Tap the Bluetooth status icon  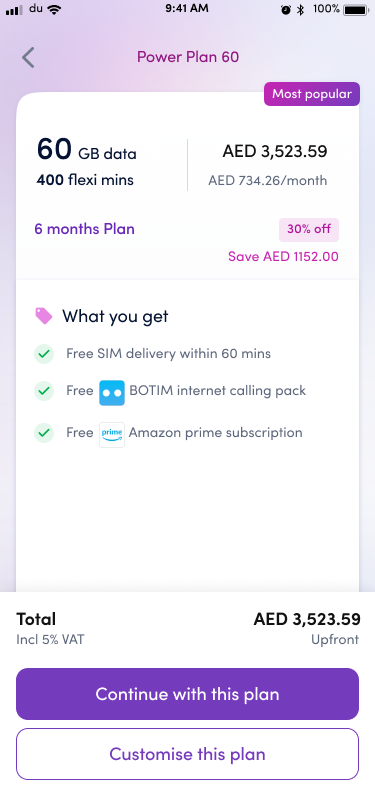[300, 9]
